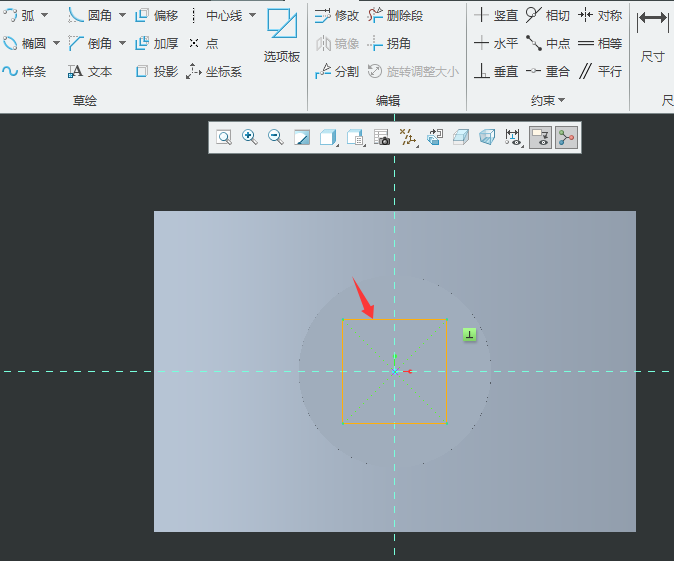Open the 中心线 dropdown arrow
The height and width of the screenshot is (561, 674).
(253, 15)
